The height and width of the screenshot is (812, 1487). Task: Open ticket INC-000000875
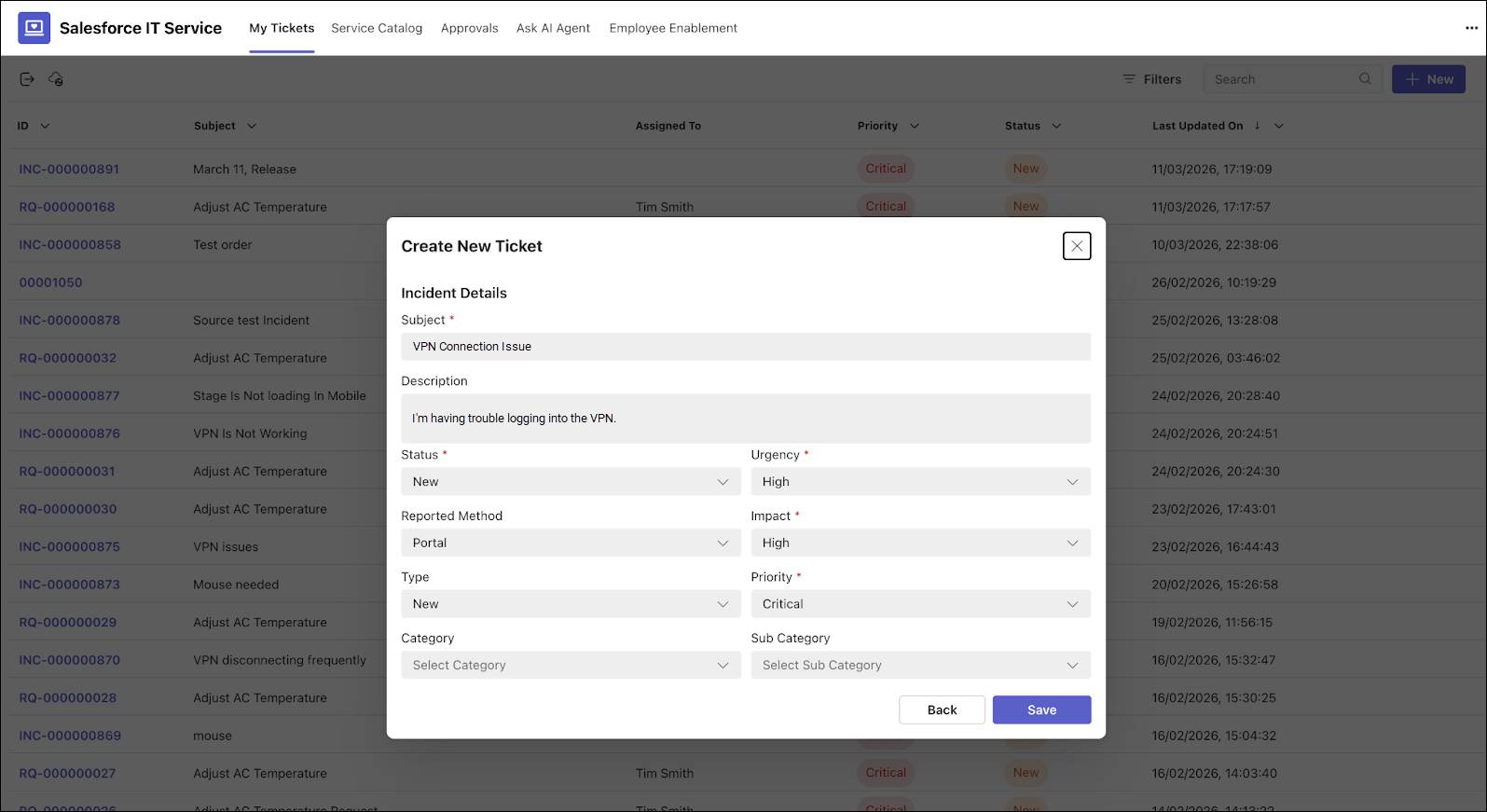click(69, 546)
